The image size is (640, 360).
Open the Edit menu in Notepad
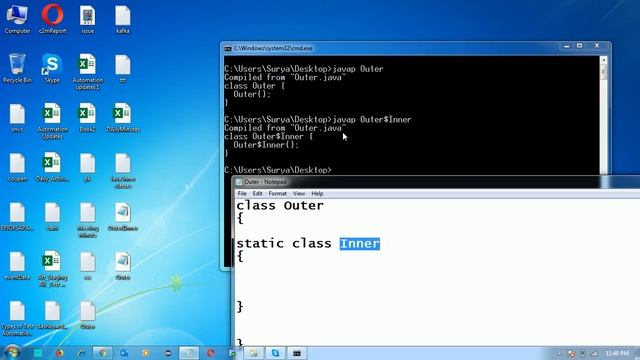257,193
